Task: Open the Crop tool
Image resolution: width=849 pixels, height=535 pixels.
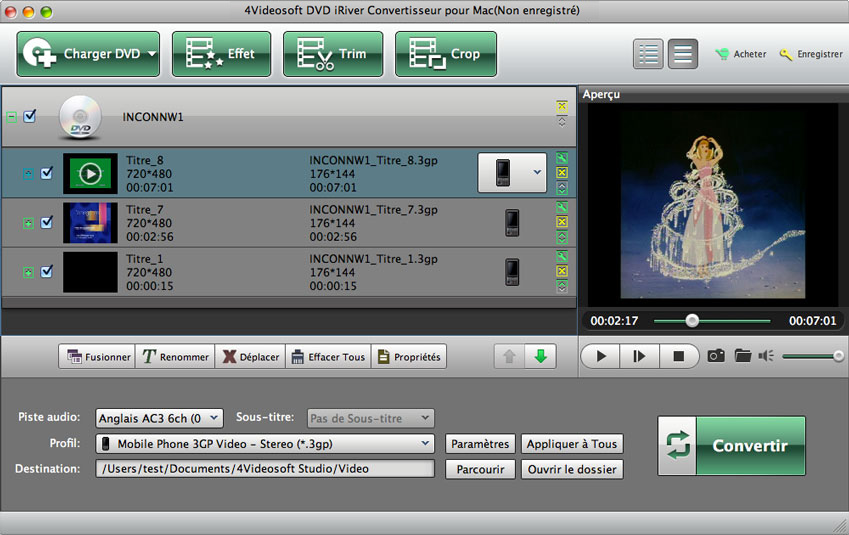Action: tap(446, 54)
